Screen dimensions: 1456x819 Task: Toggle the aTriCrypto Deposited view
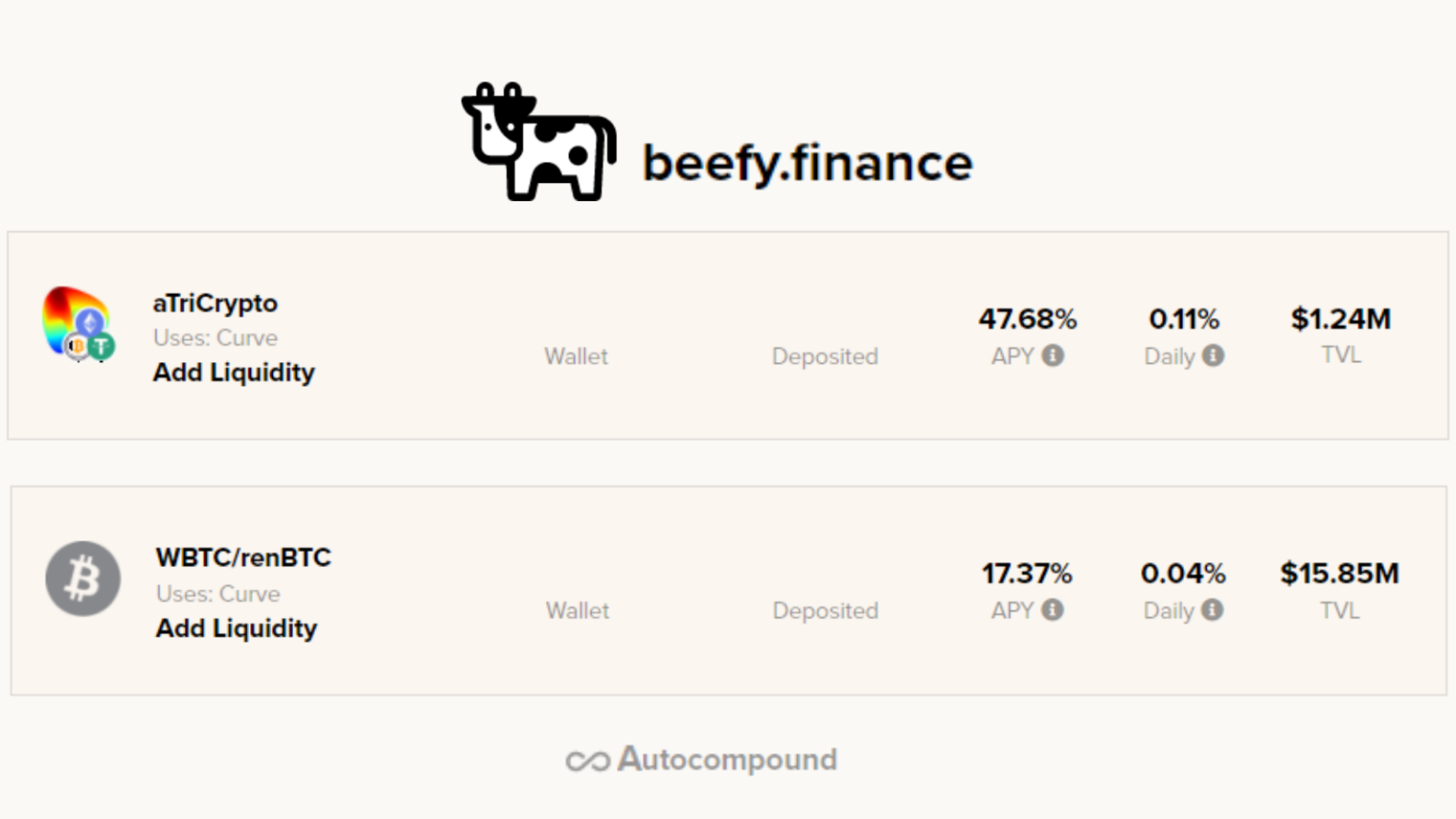[x=824, y=356]
